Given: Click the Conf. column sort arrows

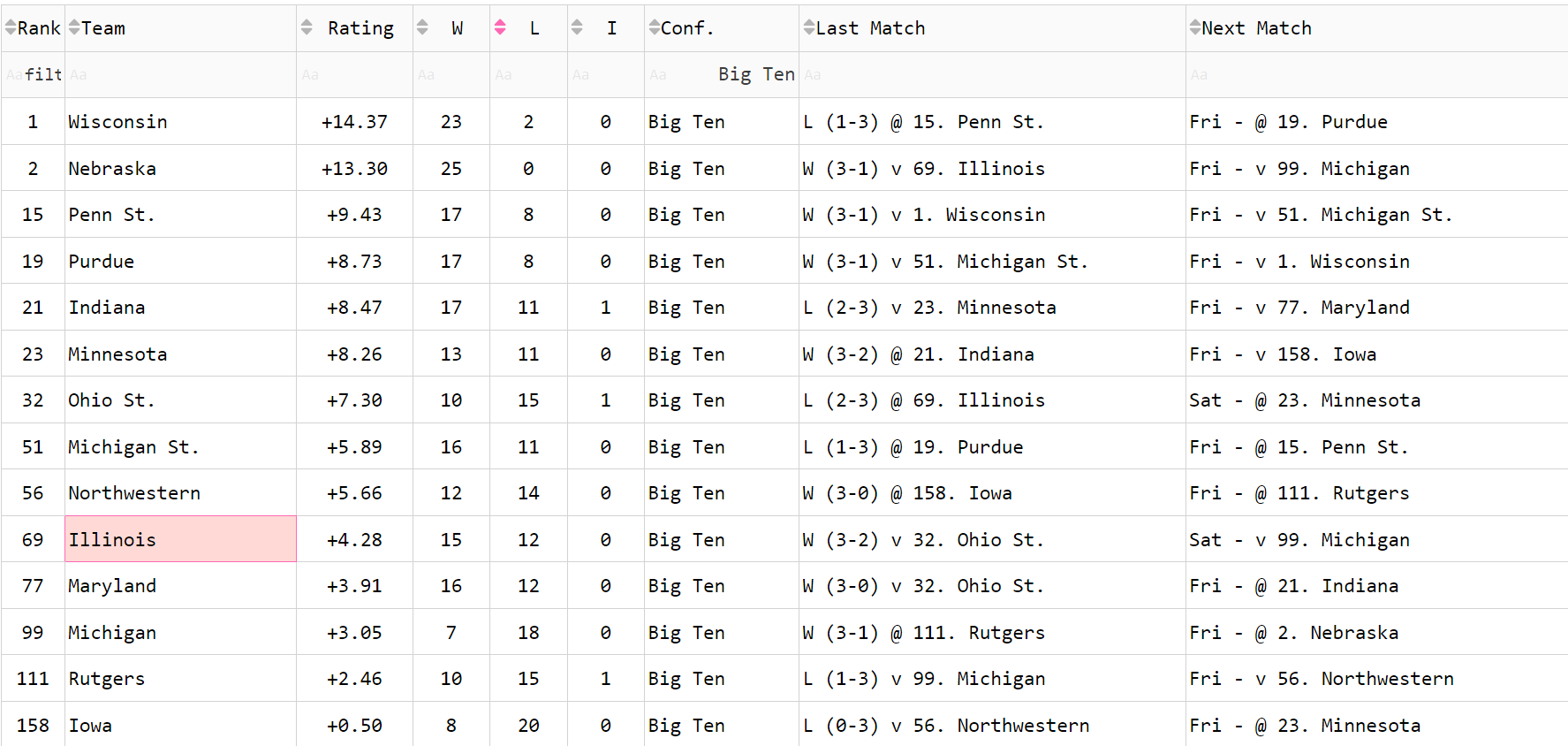Looking at the screenshot, I should [654, 28].
